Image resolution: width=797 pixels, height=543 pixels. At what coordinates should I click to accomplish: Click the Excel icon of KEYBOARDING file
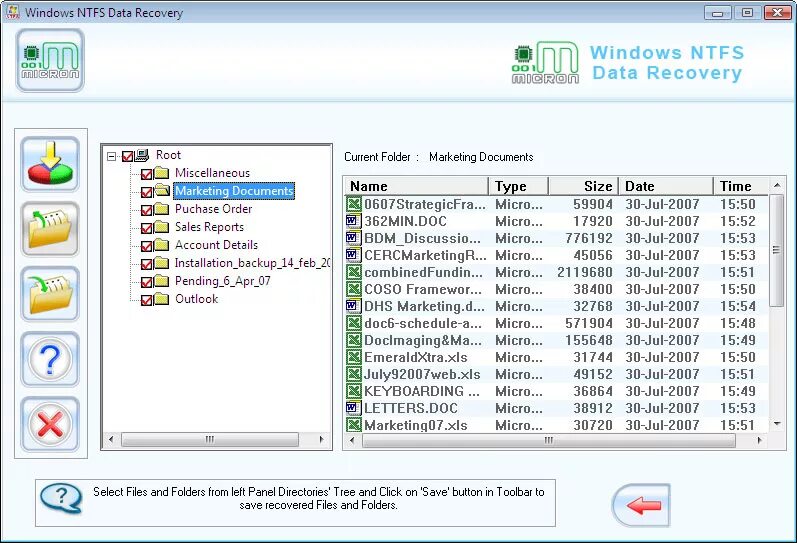(x=353, y=391)
